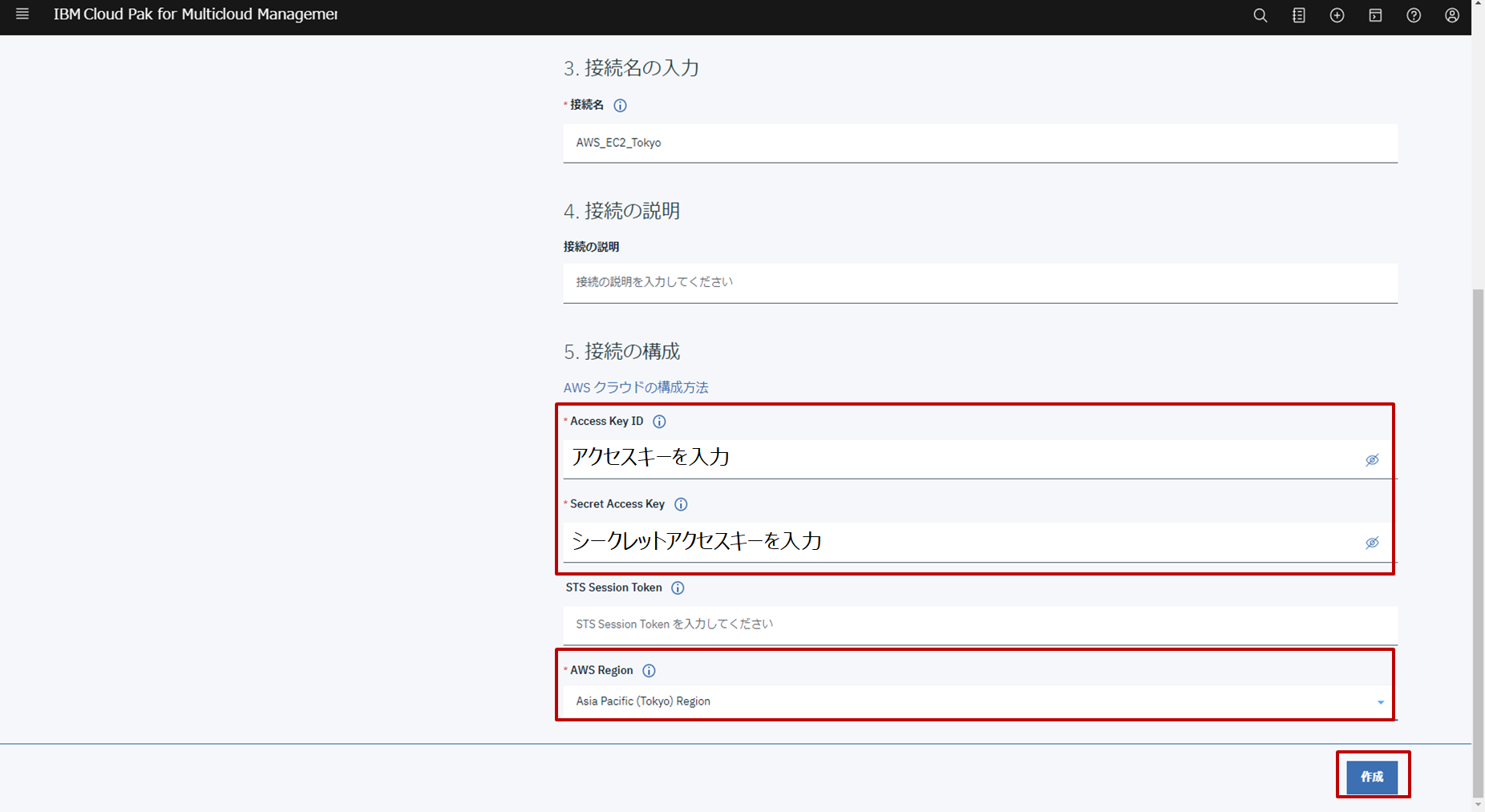This screenshot has height=812, width=1485.
Task: Open the user profile icon
Action: (x=1452, y=15)
